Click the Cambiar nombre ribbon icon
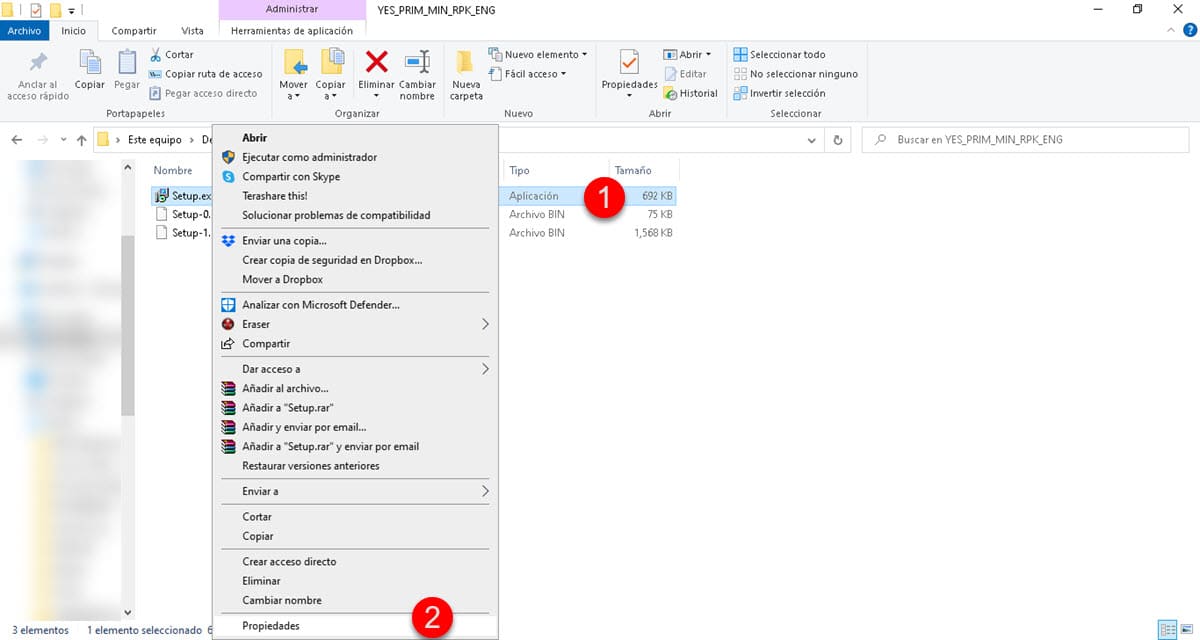The height and width of the screenshot is (640, 1200). click(x=417, y=64)
